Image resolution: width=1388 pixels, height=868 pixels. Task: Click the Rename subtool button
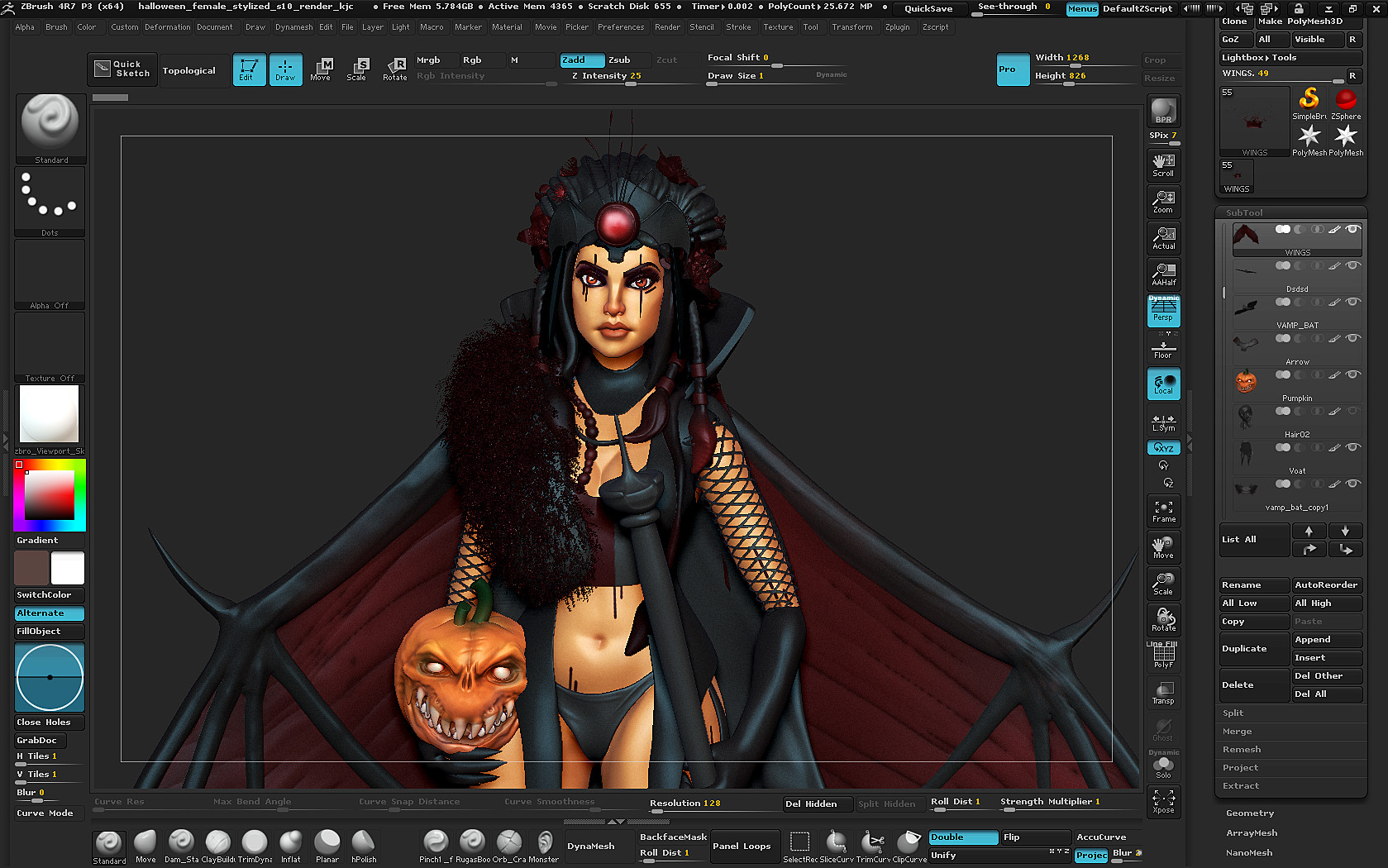pos(1254,585)
